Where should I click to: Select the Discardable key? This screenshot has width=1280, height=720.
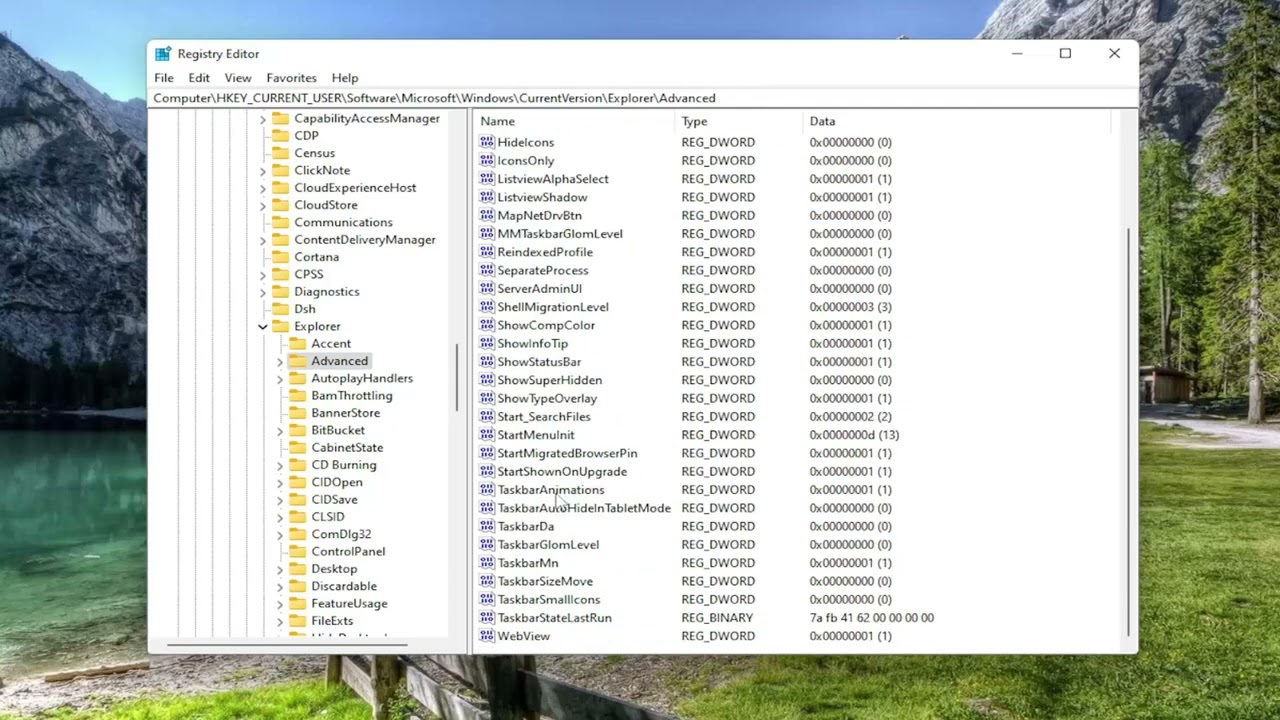click(x=344, y=586)
